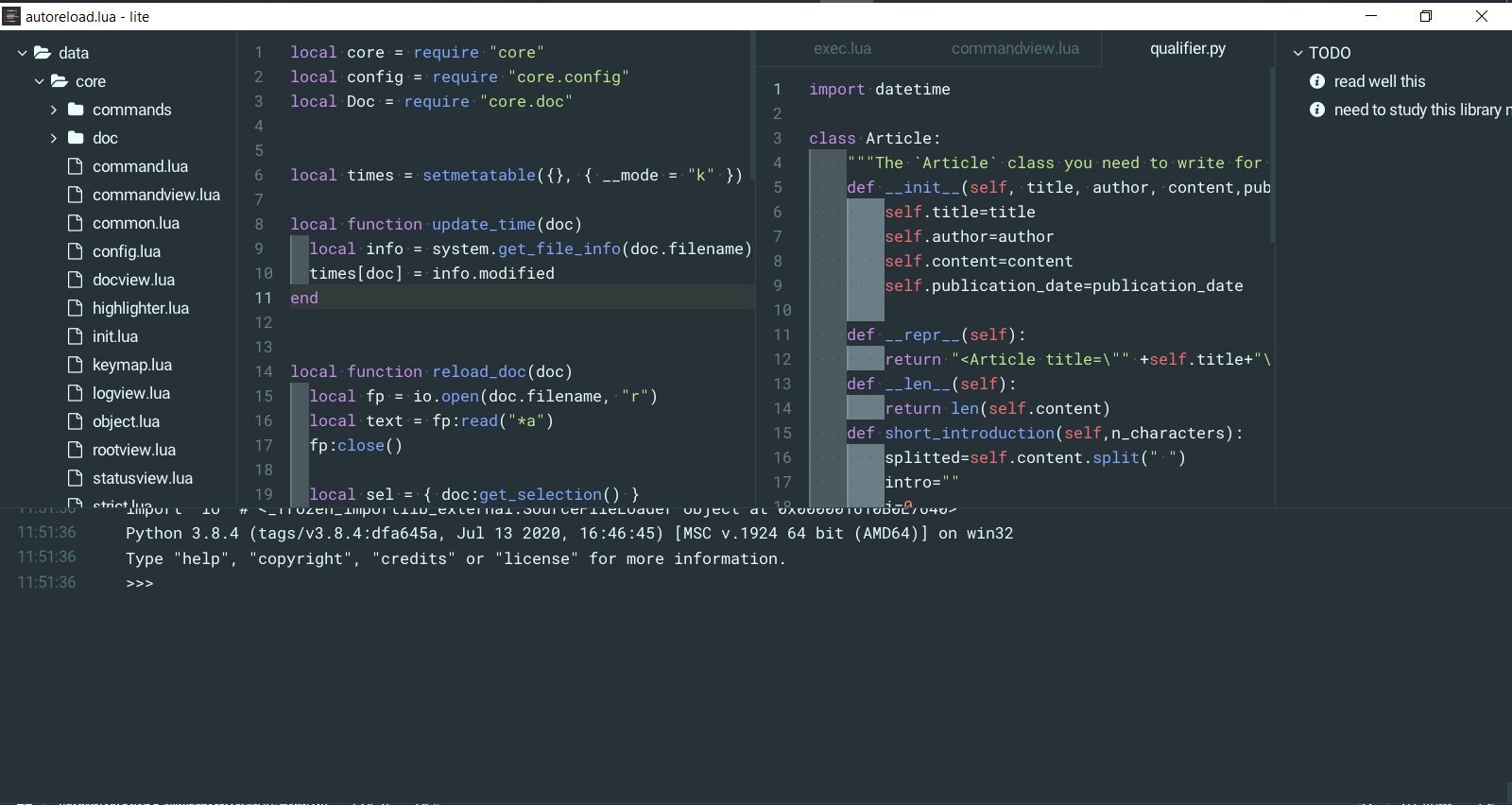This screenshot has height=805, width=1512.
Task: Collapse the TODO panel section
Action: (1298, 53)
